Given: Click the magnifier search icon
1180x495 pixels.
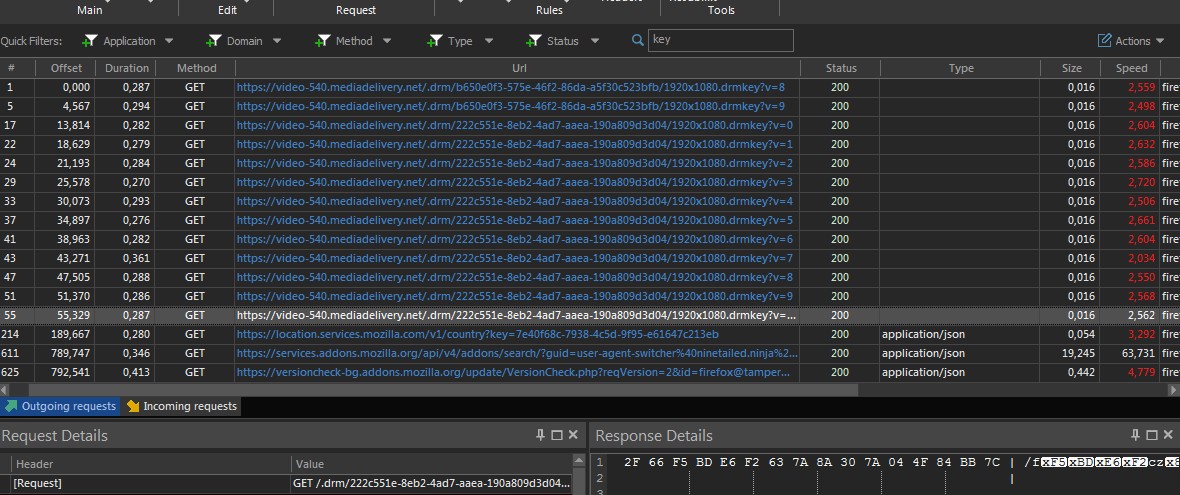Looking at the screenshot, I should [637, 41].
